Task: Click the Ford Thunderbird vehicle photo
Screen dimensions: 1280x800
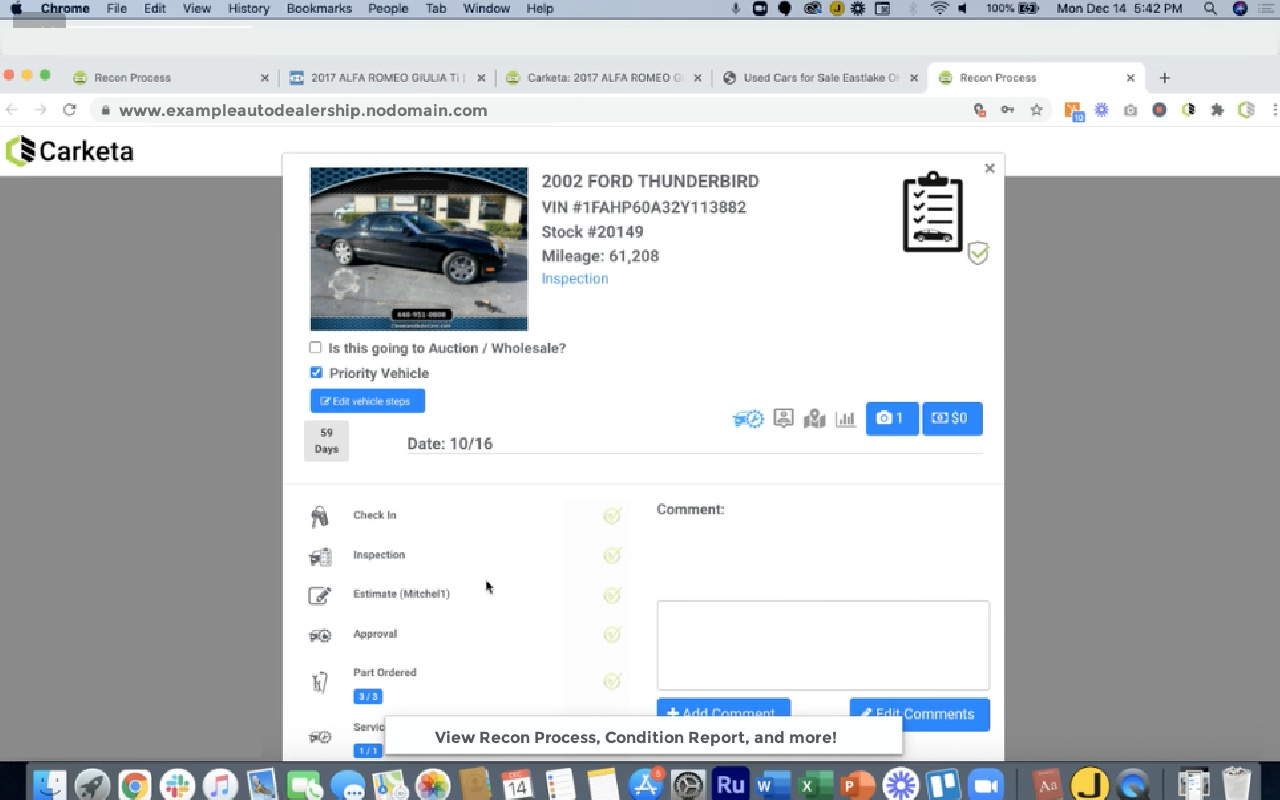Action: [x=419, y=249]
